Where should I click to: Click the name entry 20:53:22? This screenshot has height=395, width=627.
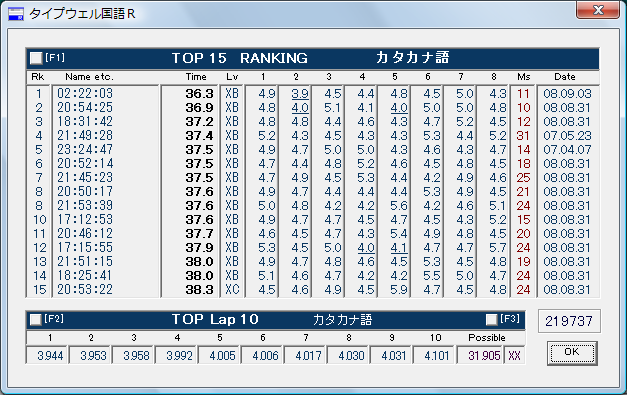coord(85,289)
